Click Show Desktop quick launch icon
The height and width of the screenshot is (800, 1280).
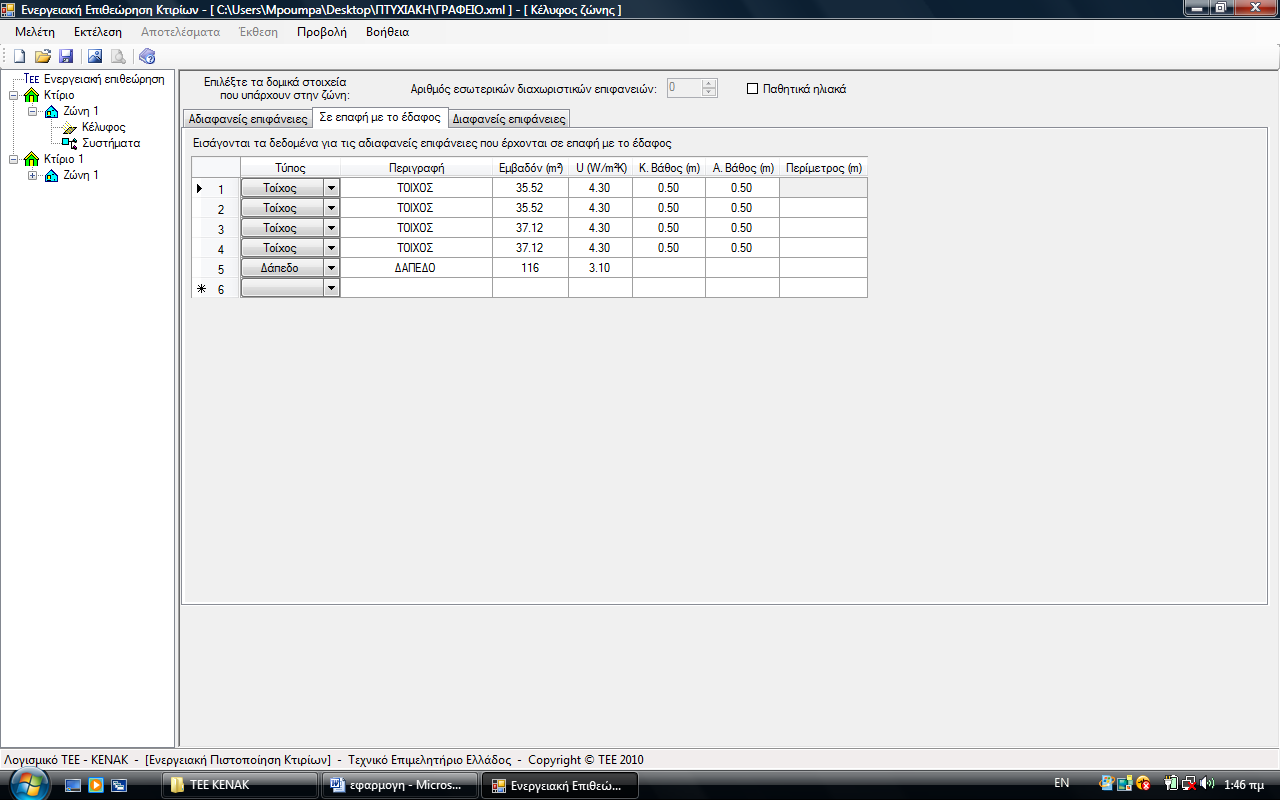[x=73, y=785]
